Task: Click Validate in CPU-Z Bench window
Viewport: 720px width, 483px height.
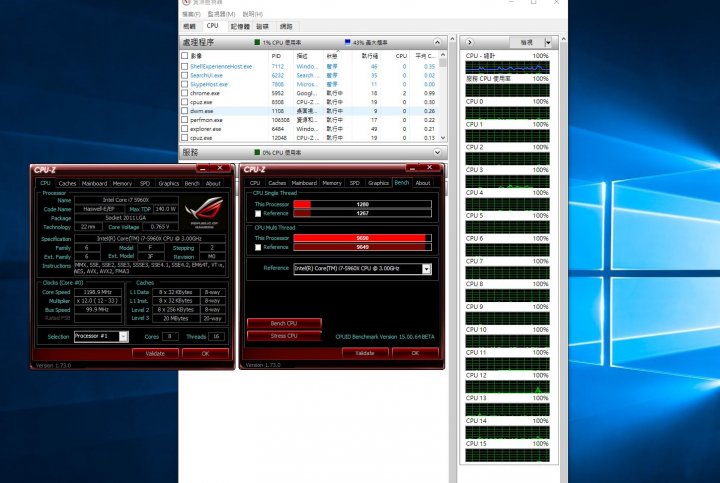Action: [x=365, y=353]
